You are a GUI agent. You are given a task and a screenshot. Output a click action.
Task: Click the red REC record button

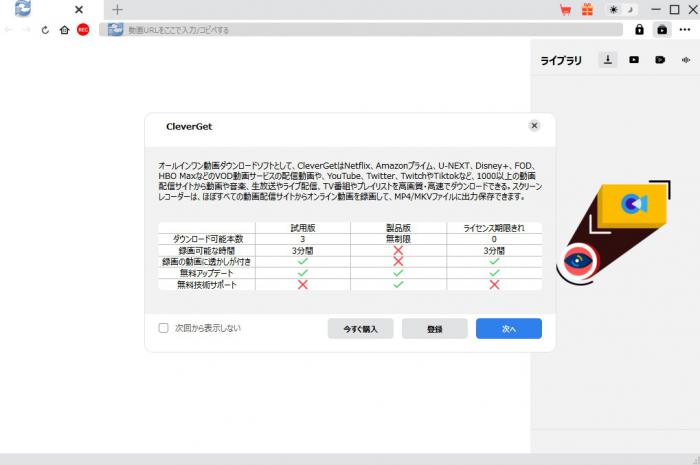tap(83, 30)
